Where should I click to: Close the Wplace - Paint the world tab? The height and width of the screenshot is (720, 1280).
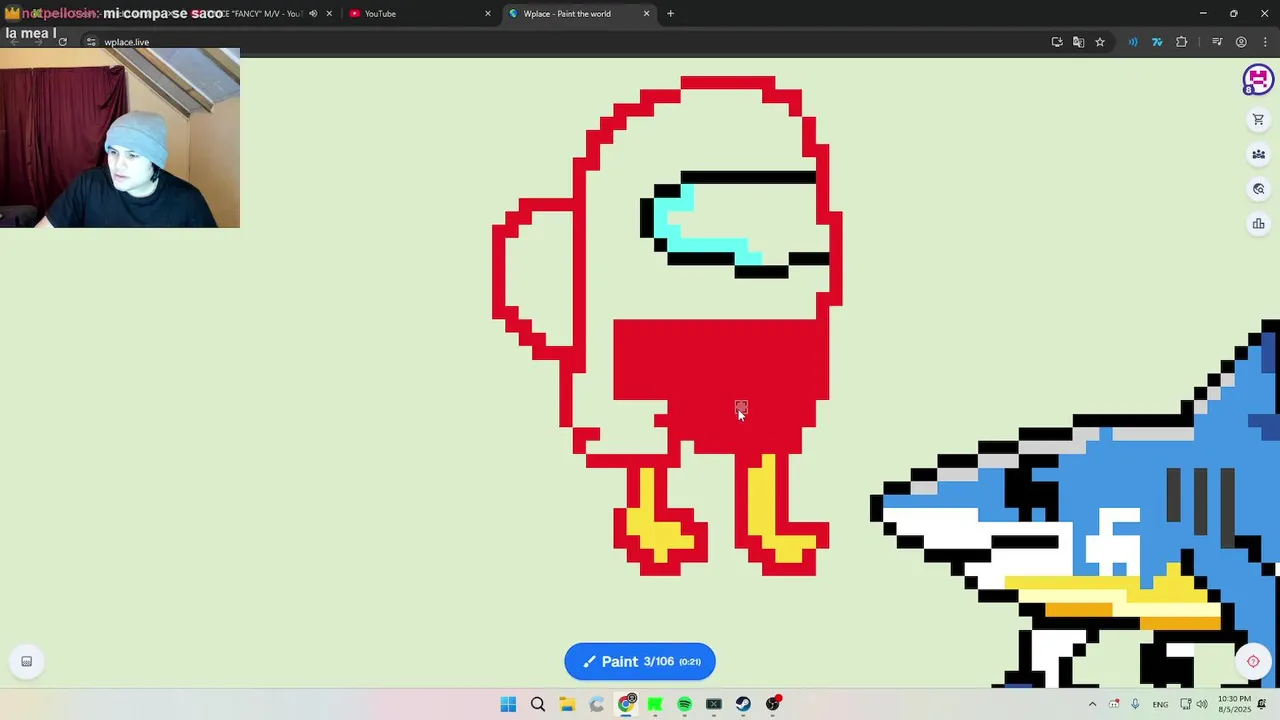tap(646, 13)
